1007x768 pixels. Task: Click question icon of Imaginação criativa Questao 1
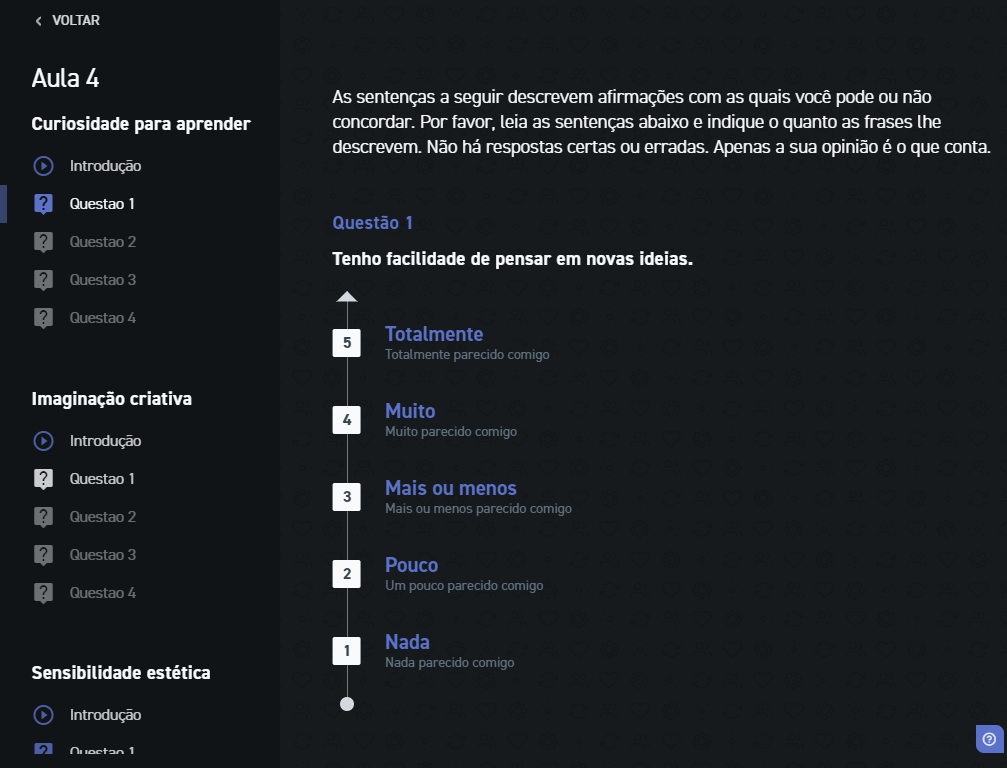(x=43, y=479)
